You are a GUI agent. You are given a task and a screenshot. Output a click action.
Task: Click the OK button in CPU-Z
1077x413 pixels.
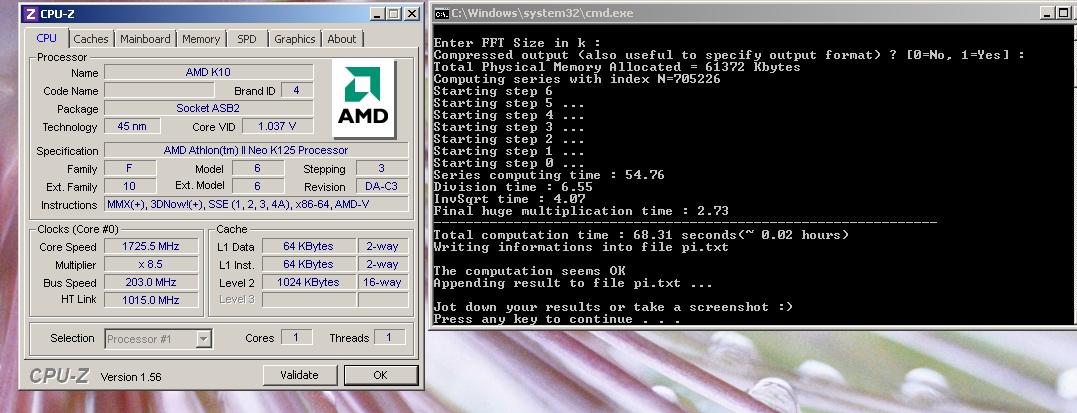(x=381, y=375)
